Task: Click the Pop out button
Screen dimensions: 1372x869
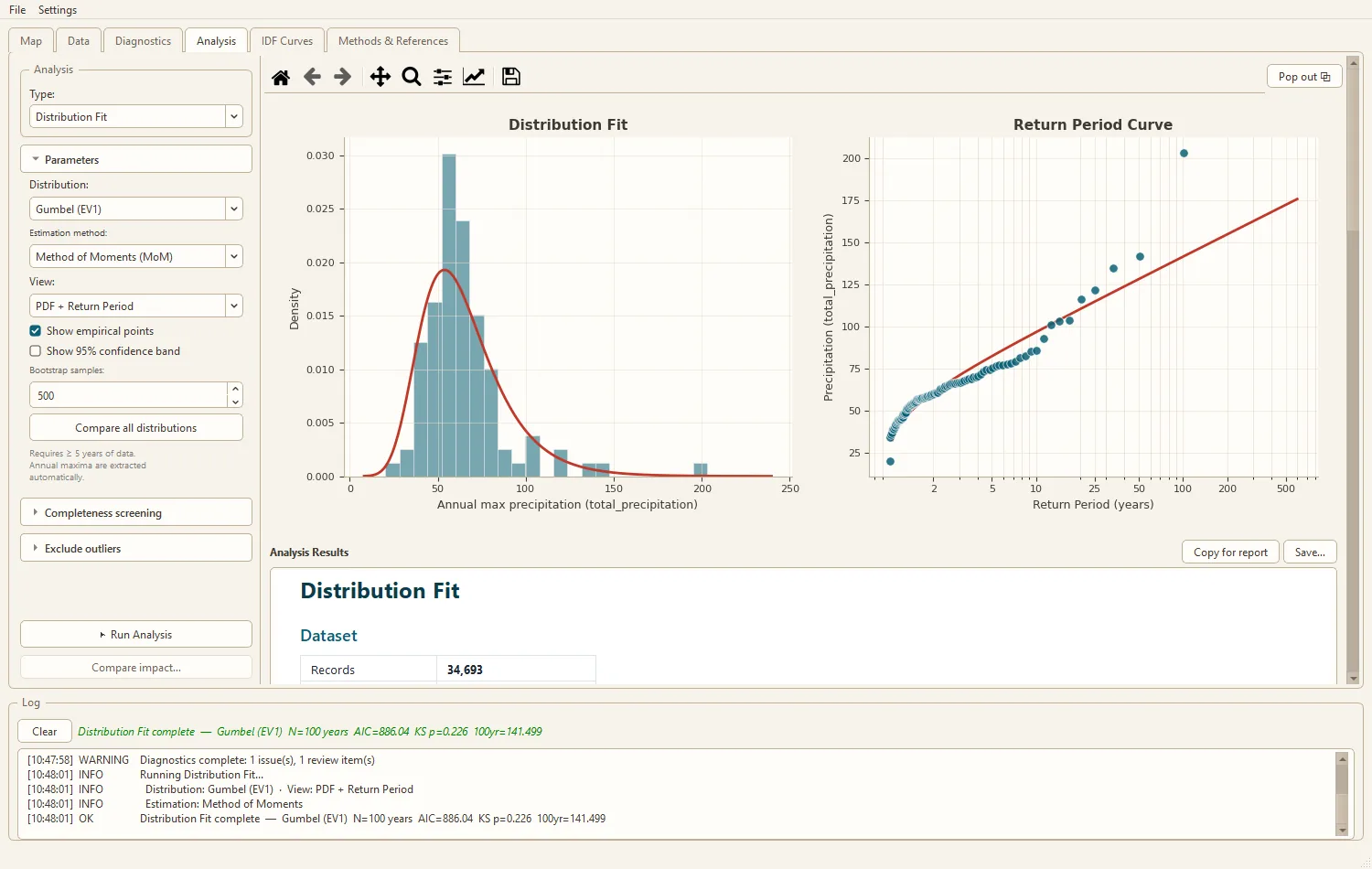Action: coord(1304,77)
